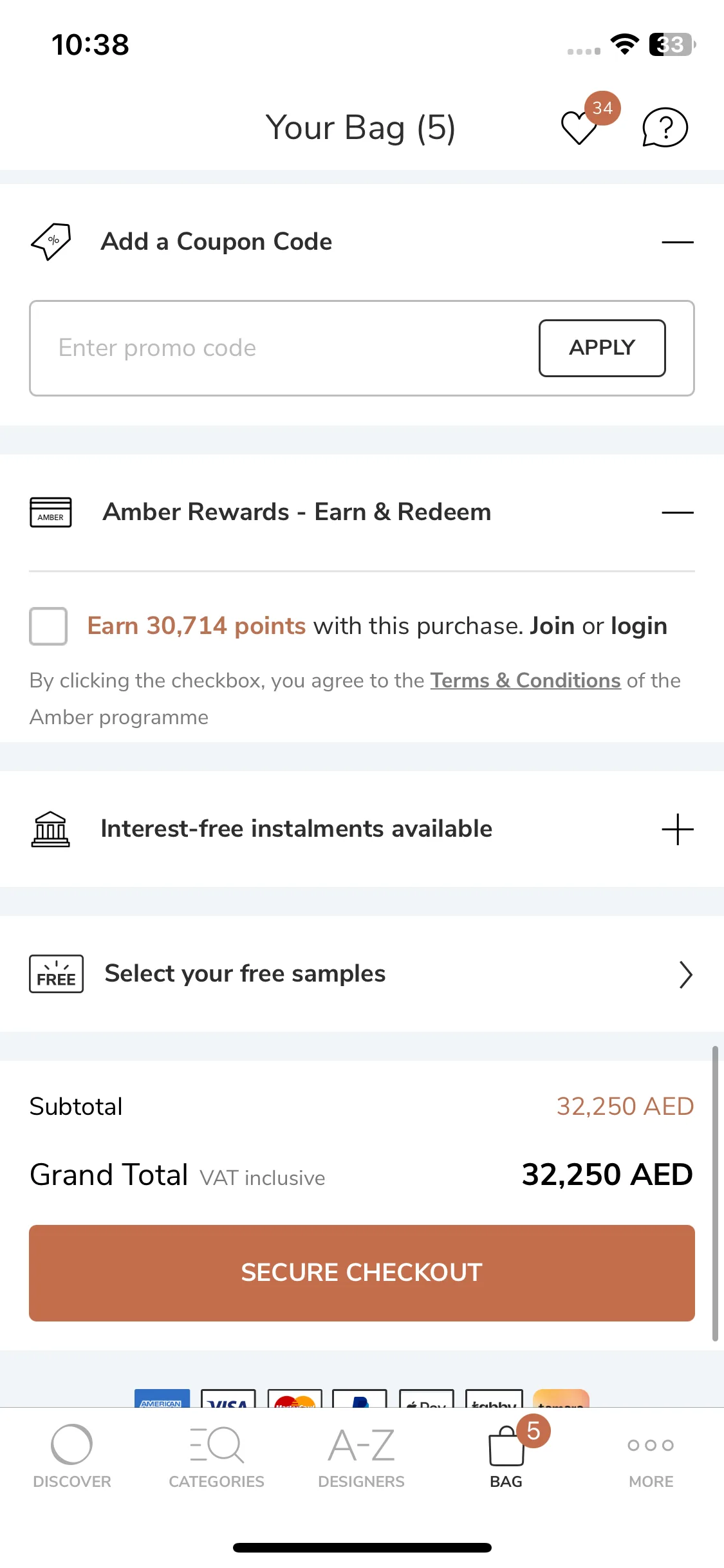Open Select your free samples chevron
The image size is (724, 1568).
686,975
